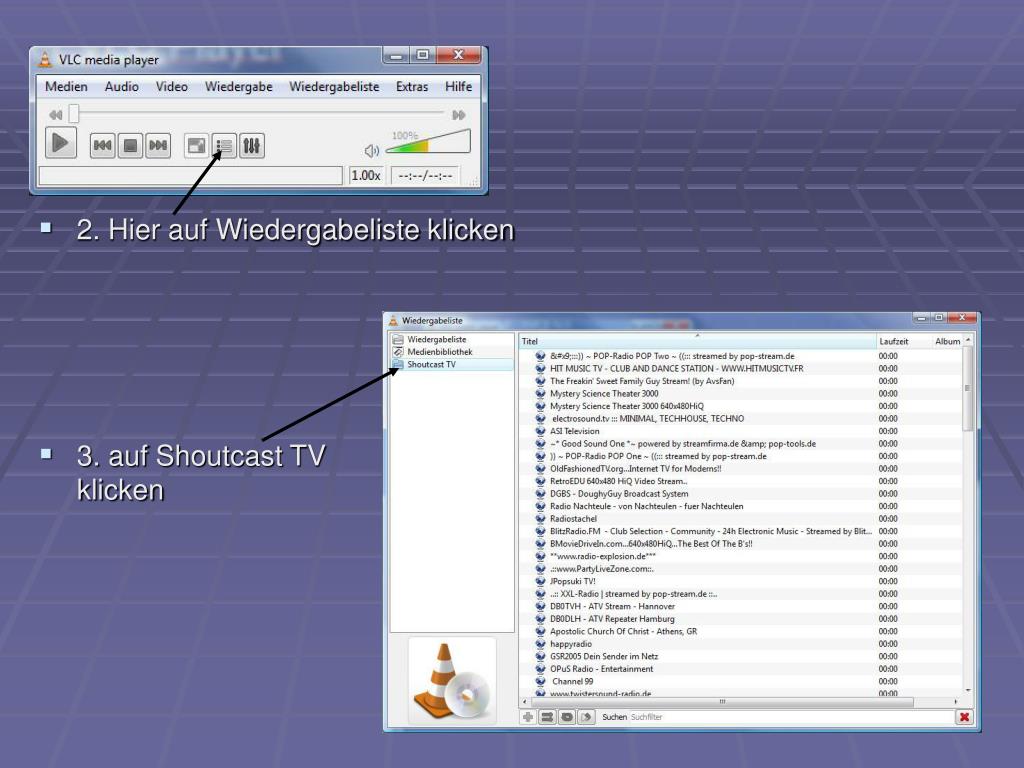Open the Audio menu
Viewport: 1024px width, 768px height.
[x=121, y=86]
